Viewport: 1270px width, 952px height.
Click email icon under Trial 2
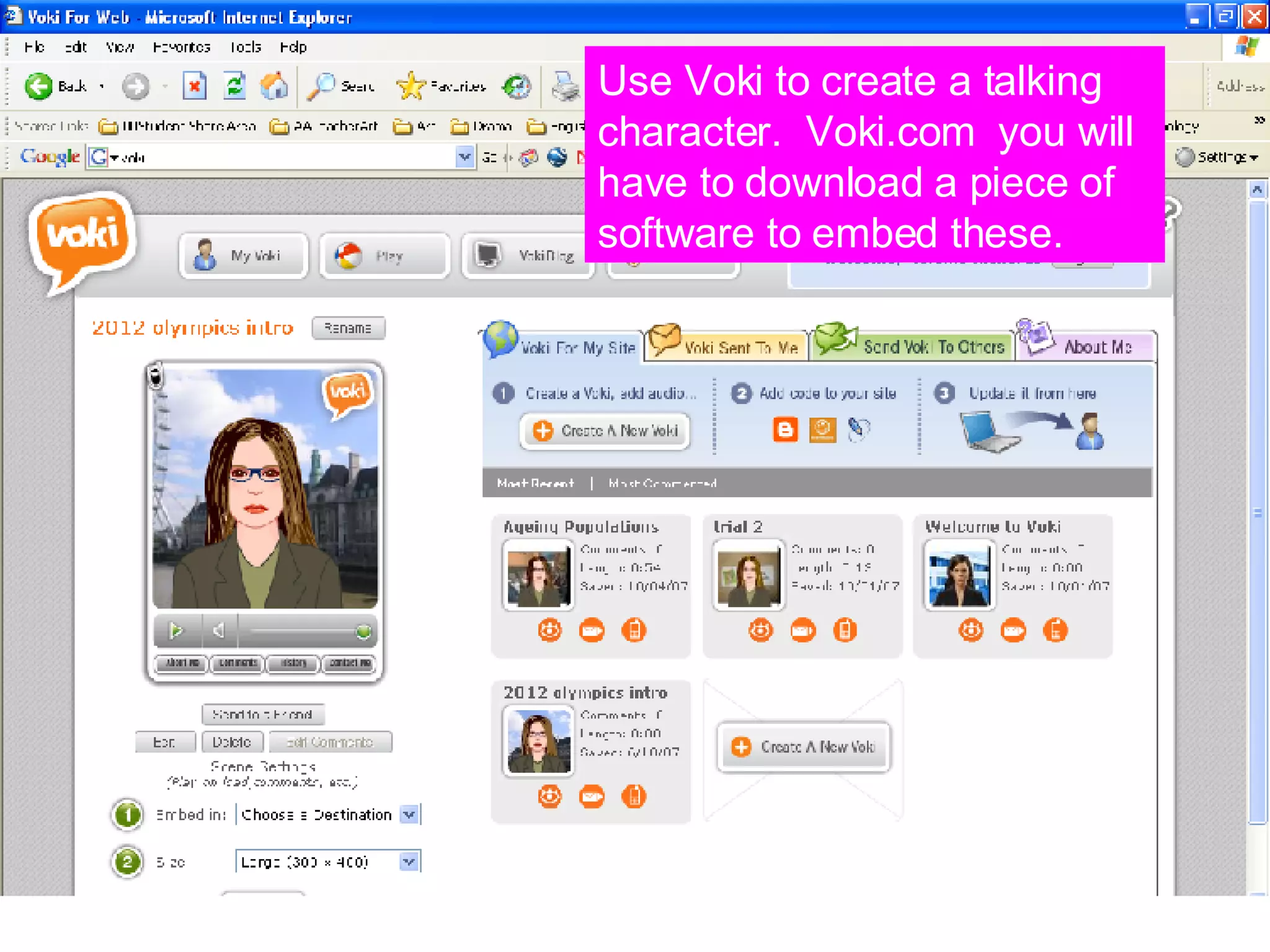coord(803,630)
